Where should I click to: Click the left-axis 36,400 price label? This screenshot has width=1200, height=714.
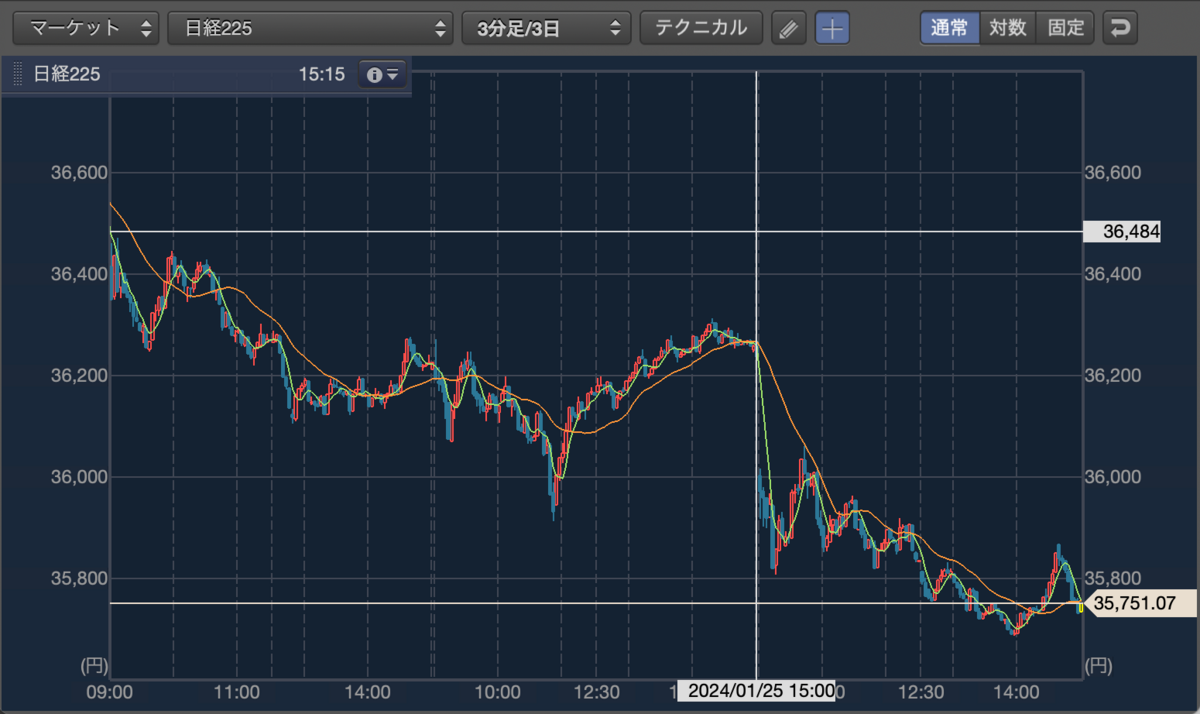78,274
